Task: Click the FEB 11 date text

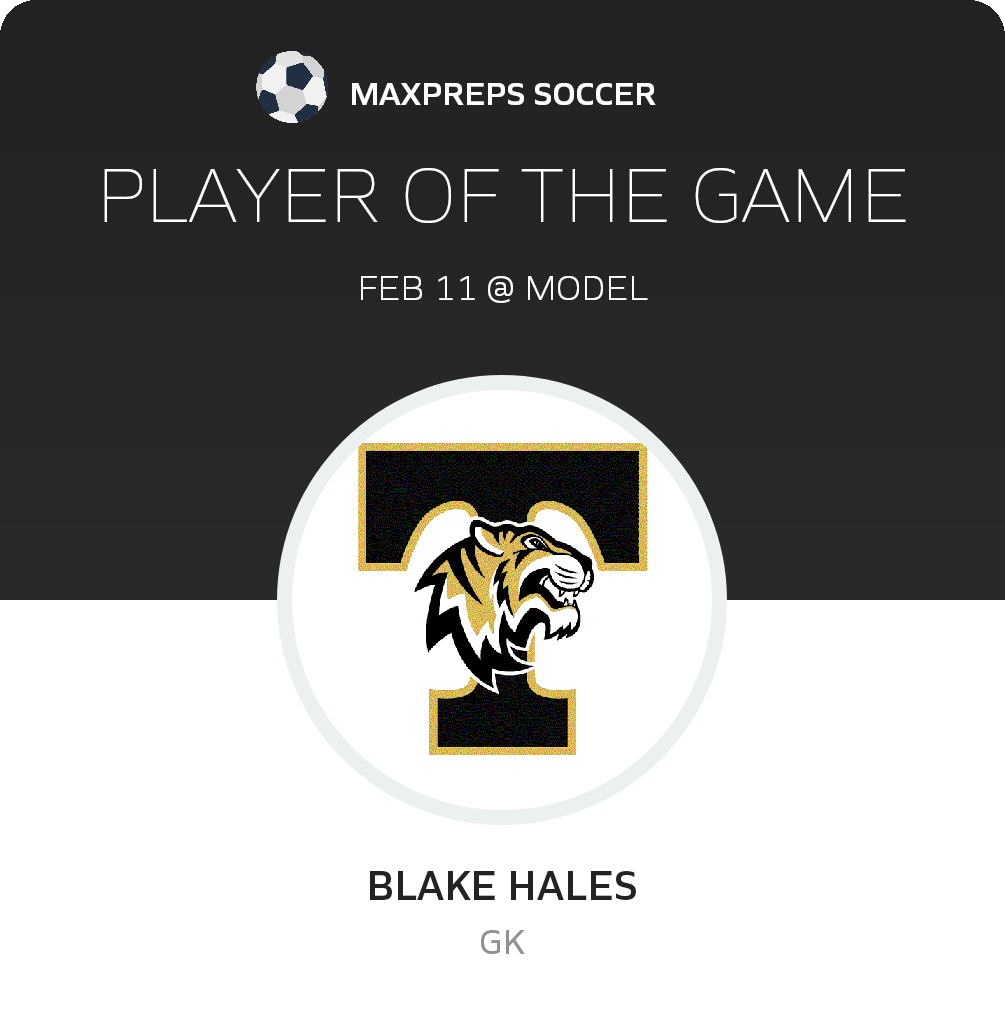Action: pyautogui.click(x=417, y=288)
